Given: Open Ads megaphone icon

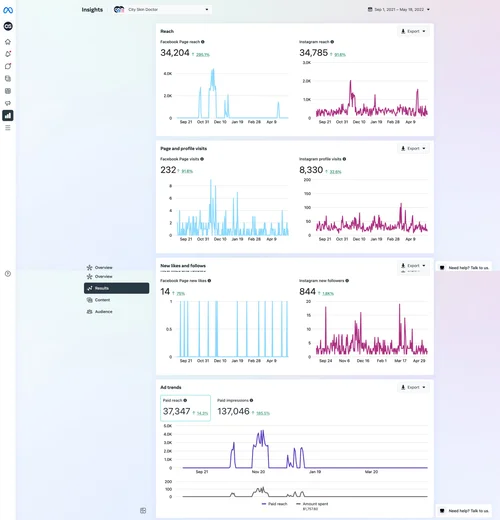Looking at the screenshot, I should coord(8,103).
